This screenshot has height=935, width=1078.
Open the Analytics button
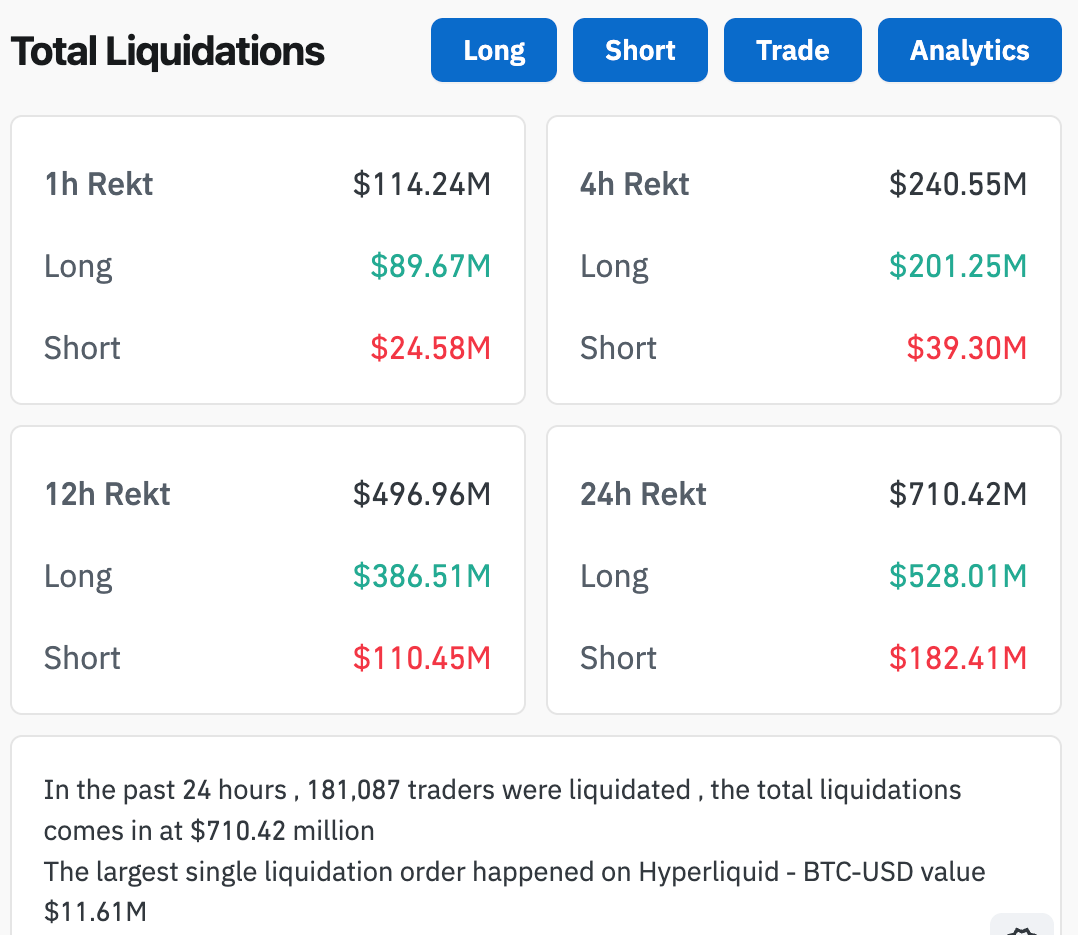point(969,50)
